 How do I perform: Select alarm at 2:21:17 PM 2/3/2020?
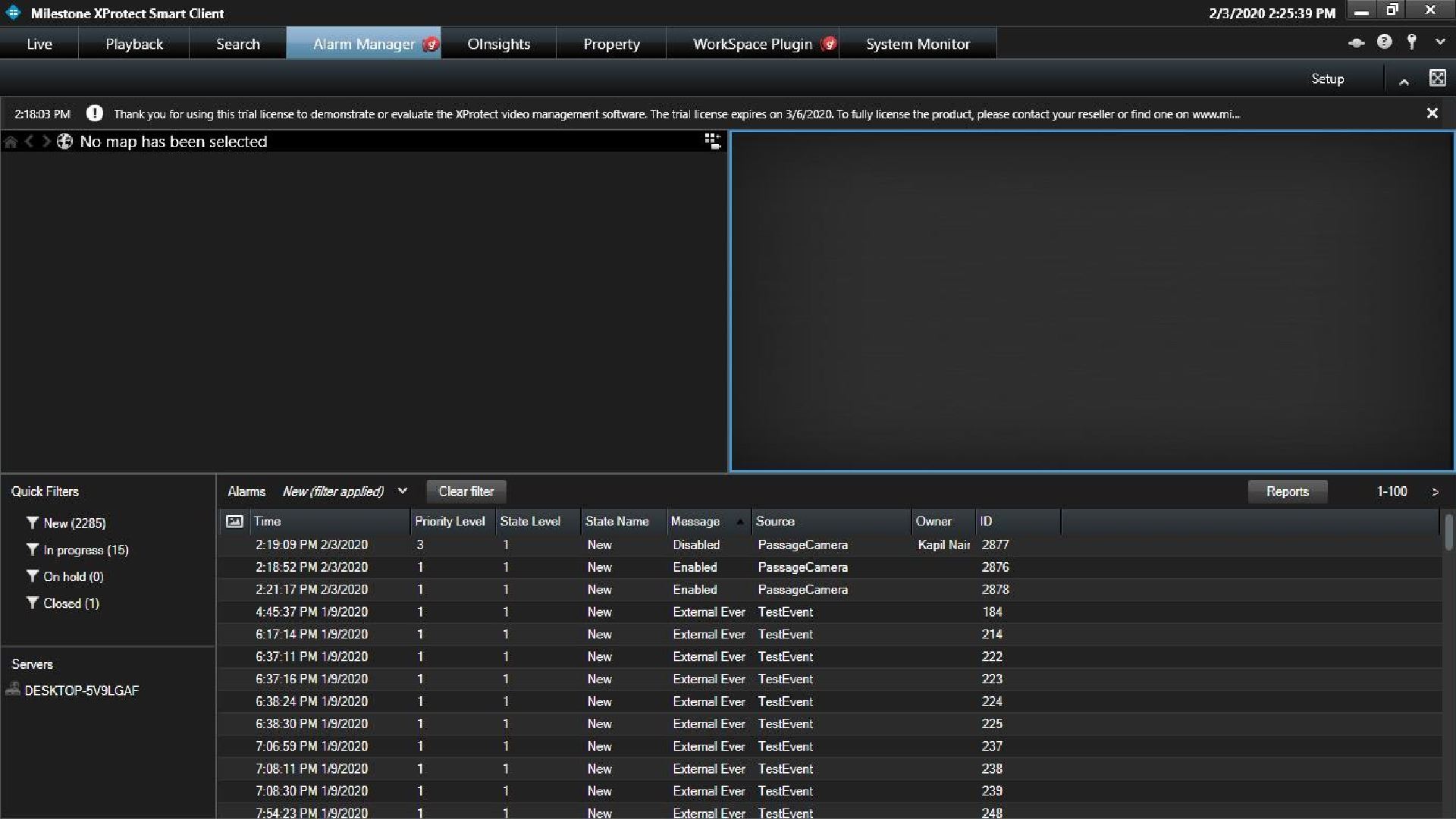[x=830, y=590]
